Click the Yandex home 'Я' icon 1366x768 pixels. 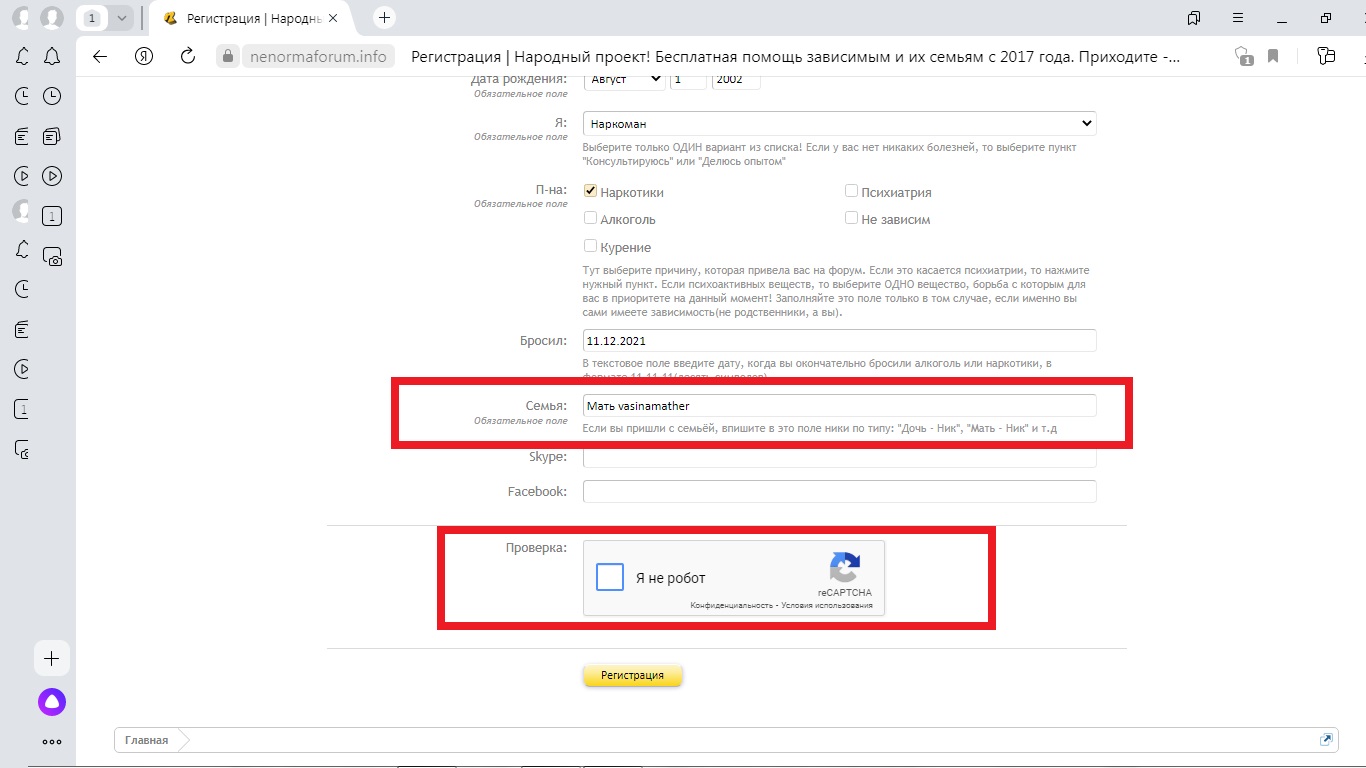click(144, 56)
